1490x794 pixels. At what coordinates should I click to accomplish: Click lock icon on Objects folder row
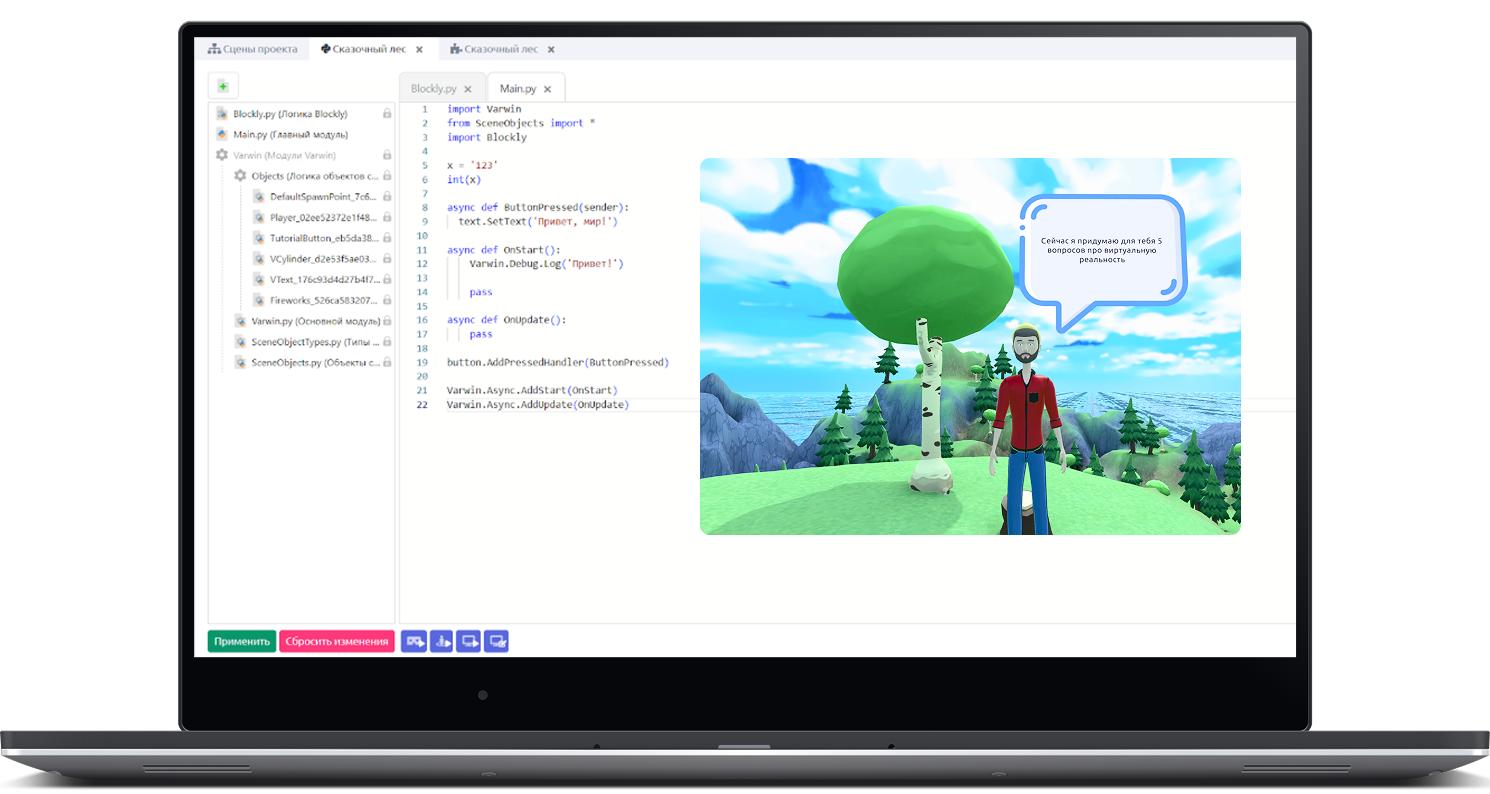point(387,176)
